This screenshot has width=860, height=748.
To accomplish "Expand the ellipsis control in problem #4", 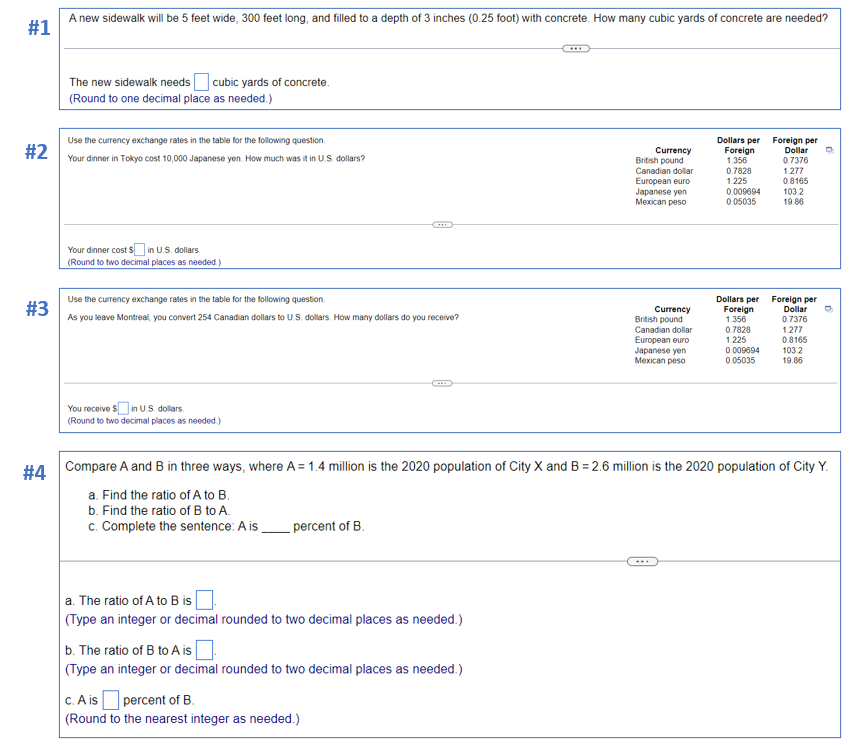I will 642,561.
